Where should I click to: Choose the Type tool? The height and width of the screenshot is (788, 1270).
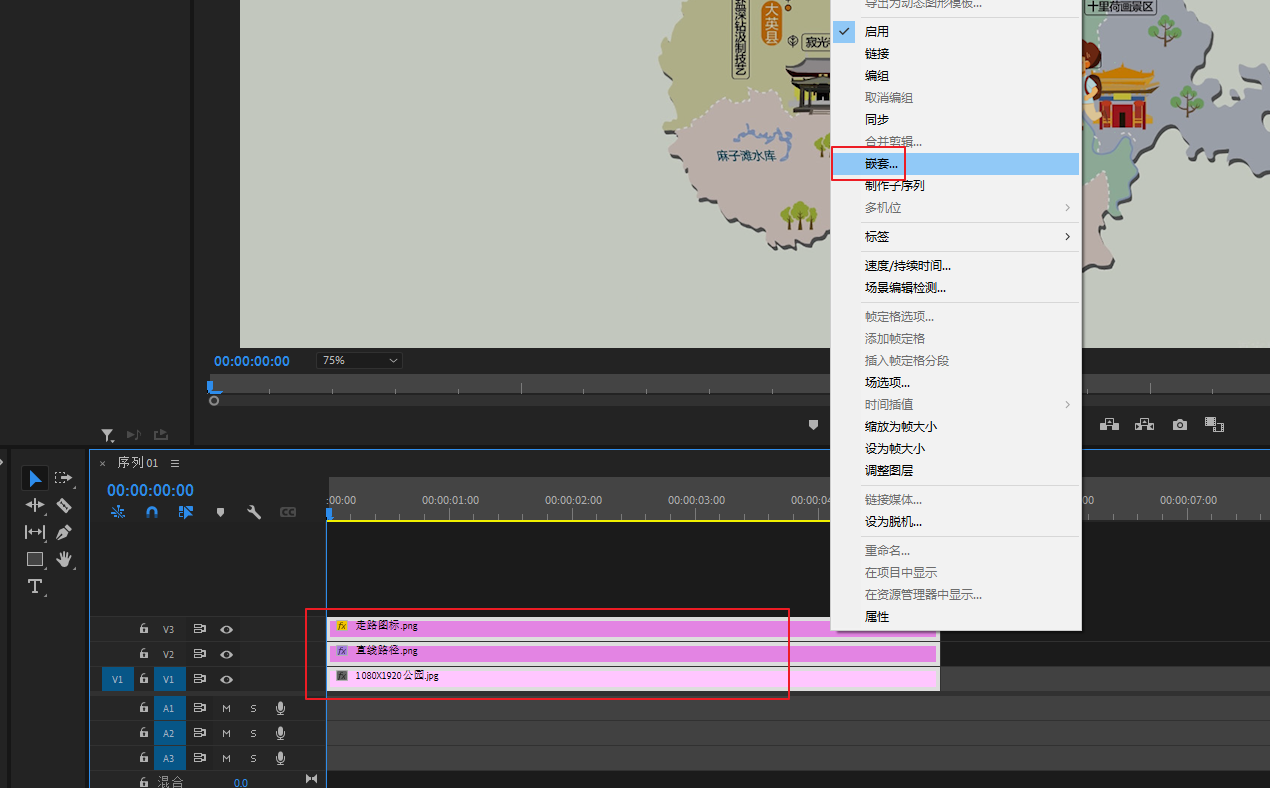coord(35,586)
